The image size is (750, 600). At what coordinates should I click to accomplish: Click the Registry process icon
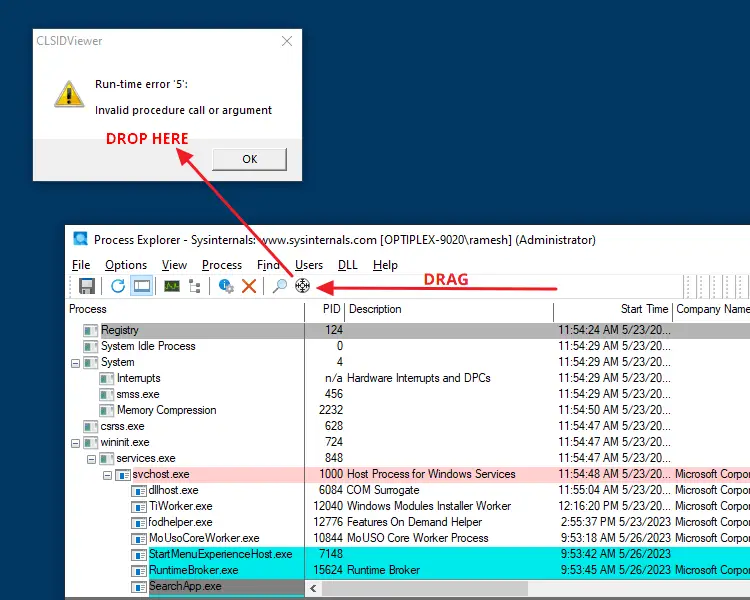90,331
